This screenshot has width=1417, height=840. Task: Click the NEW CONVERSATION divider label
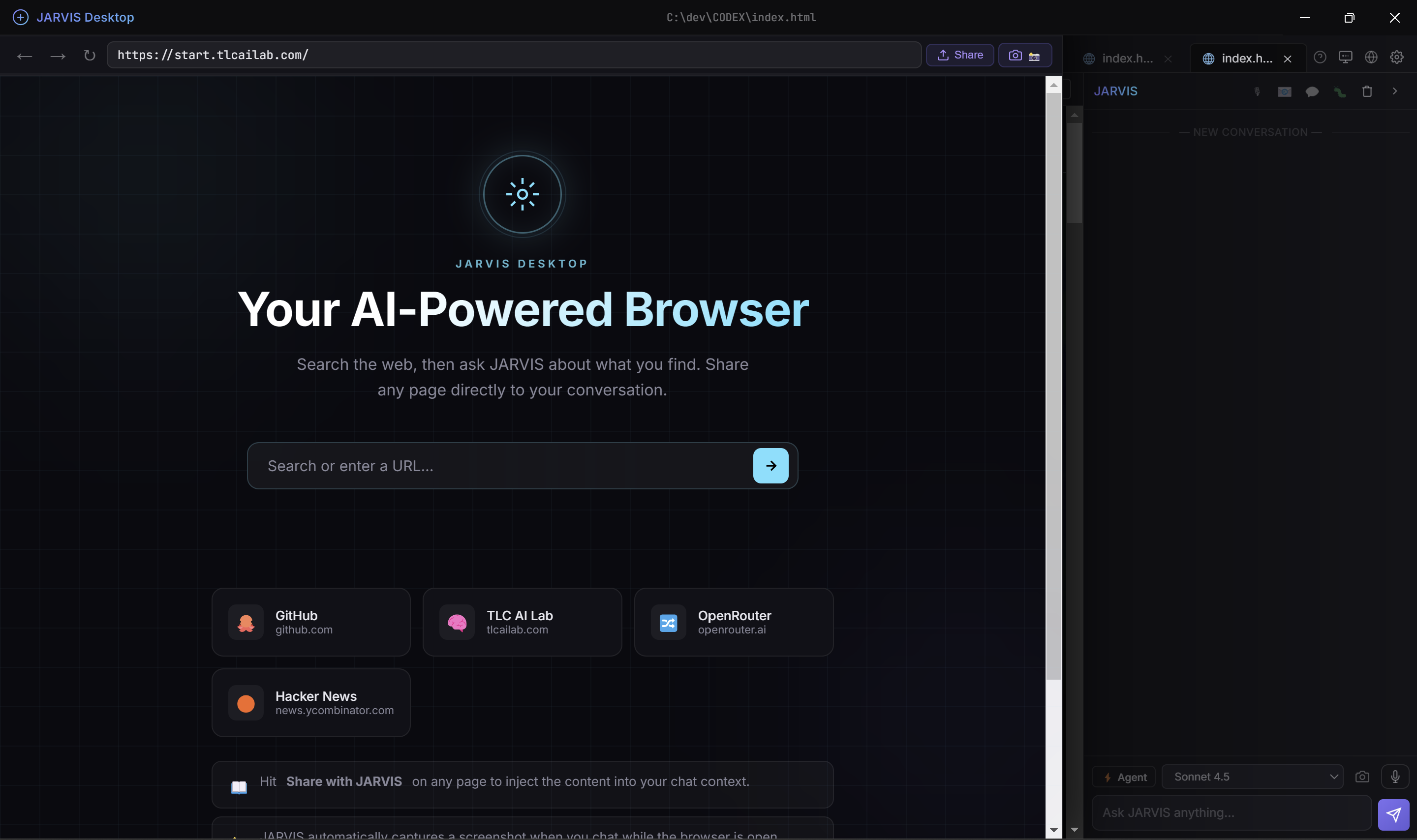(1250, 132)
